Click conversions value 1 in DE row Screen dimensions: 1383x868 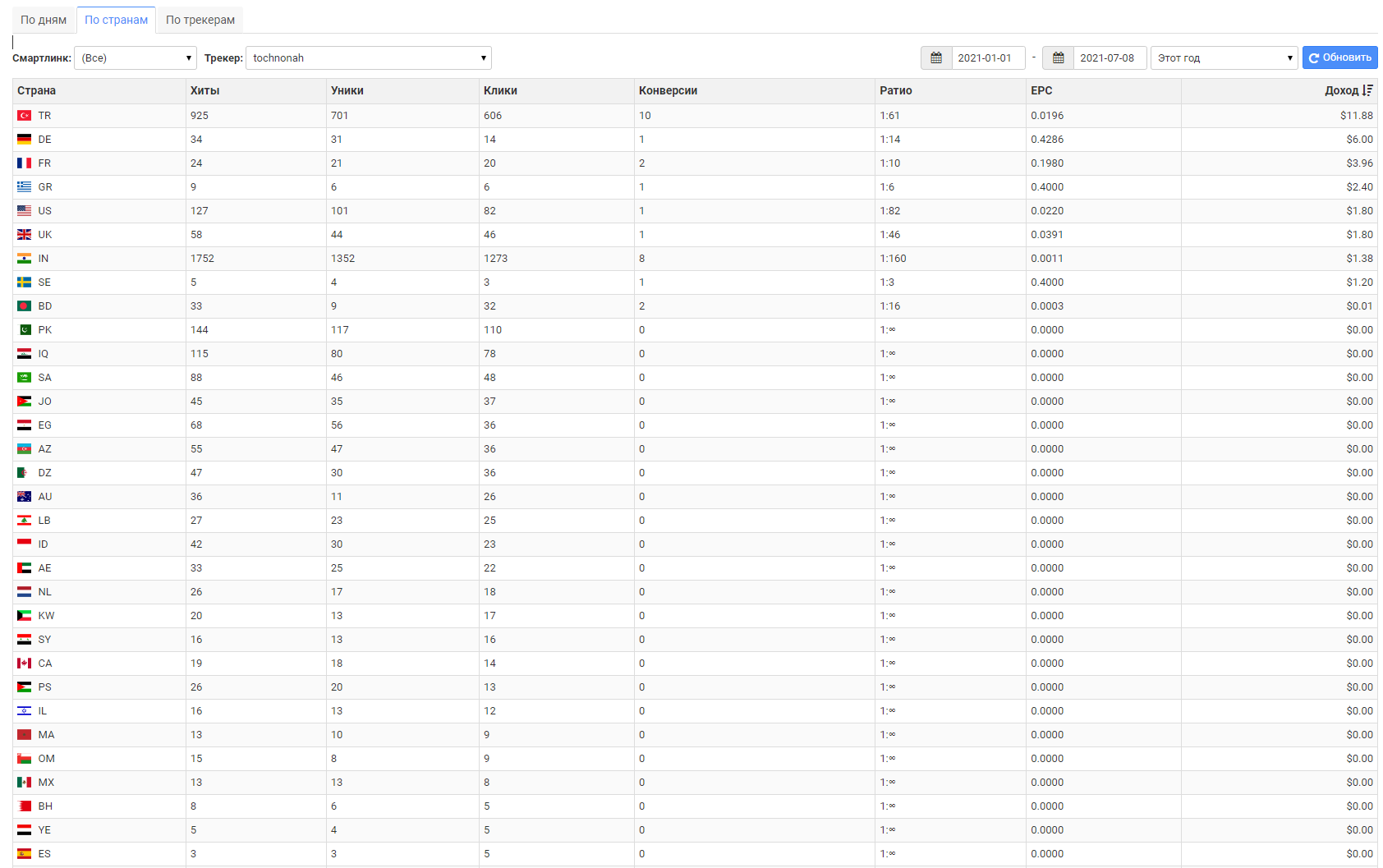pos(642,140)
